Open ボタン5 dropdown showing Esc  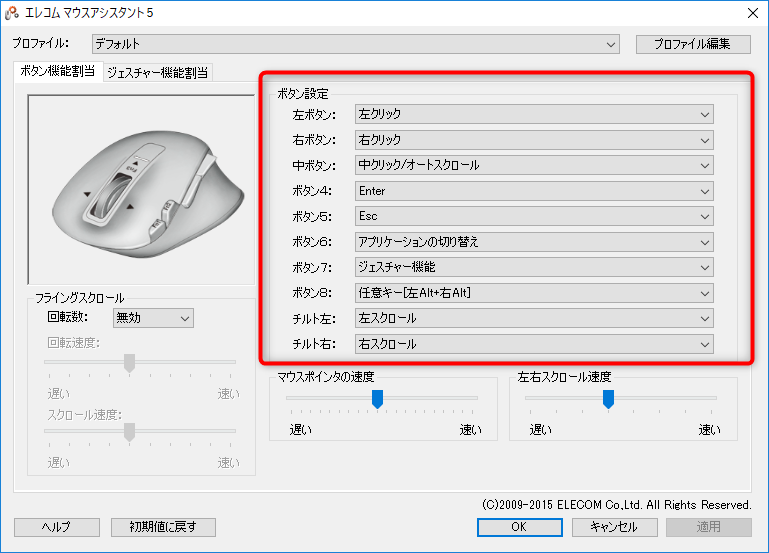(x=534, y=216)
